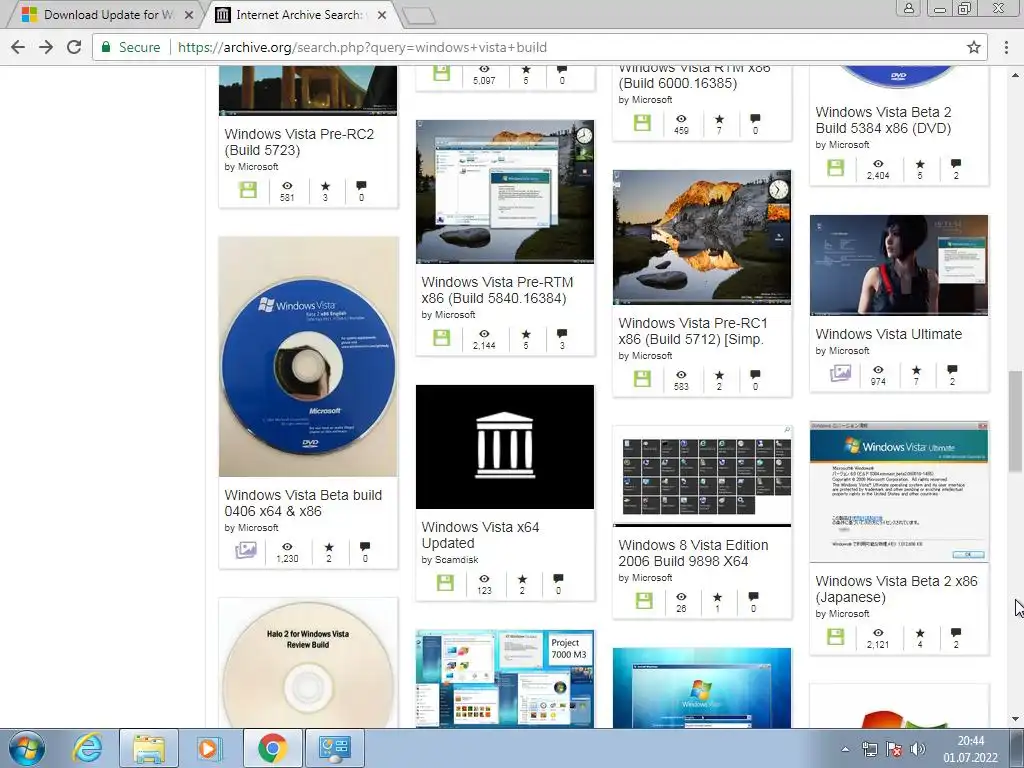The width and height of the screenshot is (1024, 768).
Task: Bookmark this page with the star icon
Action: coord(974,47)
